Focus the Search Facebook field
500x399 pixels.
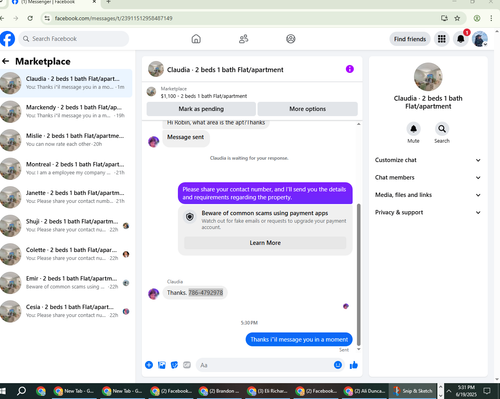[74, 39]
